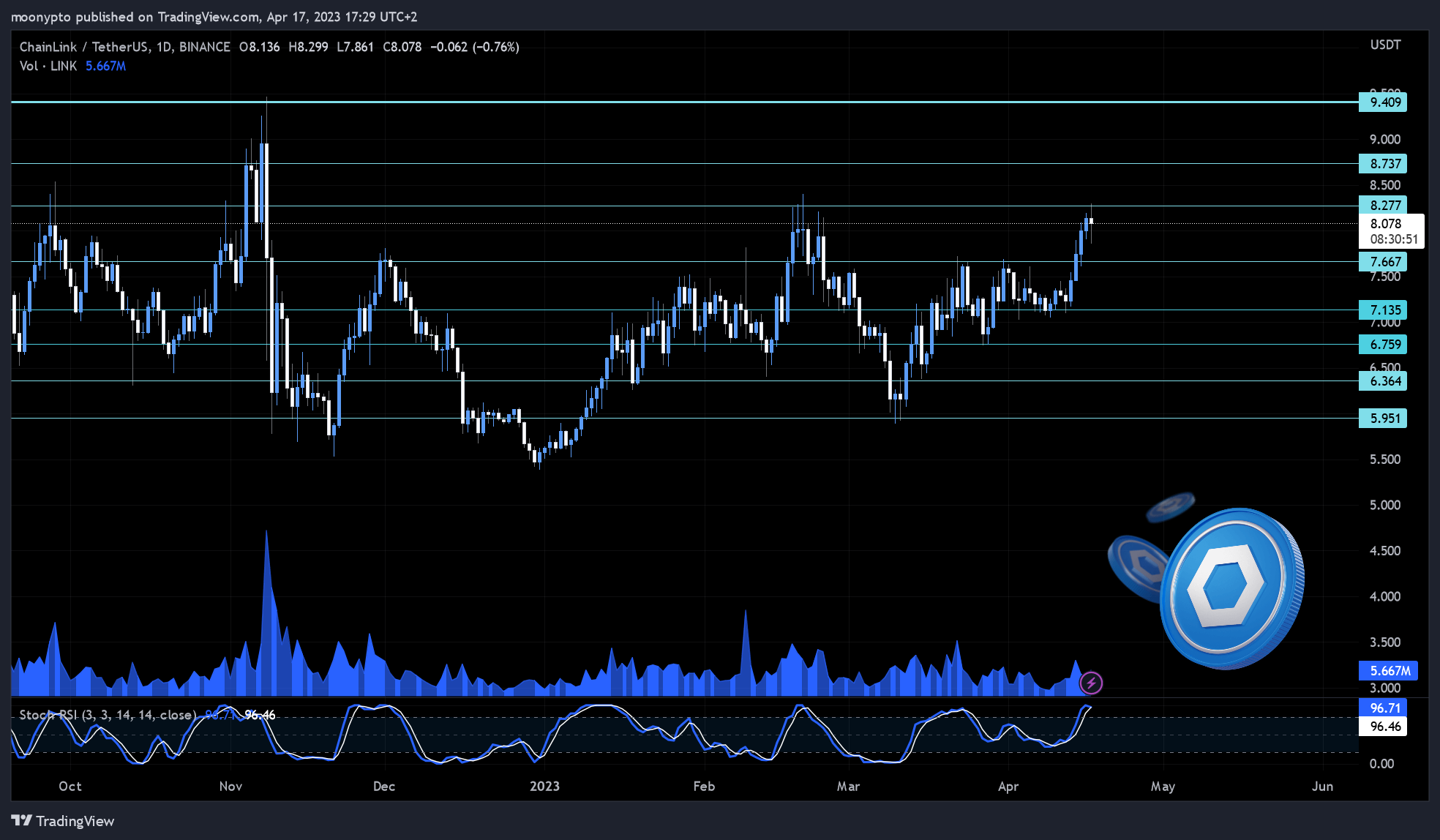The height and width of the screenshot is (840, 1440).
Task: Click the candle countdown timer 08:30:51
Action: pyautogui.click(x=1394, y=239)
